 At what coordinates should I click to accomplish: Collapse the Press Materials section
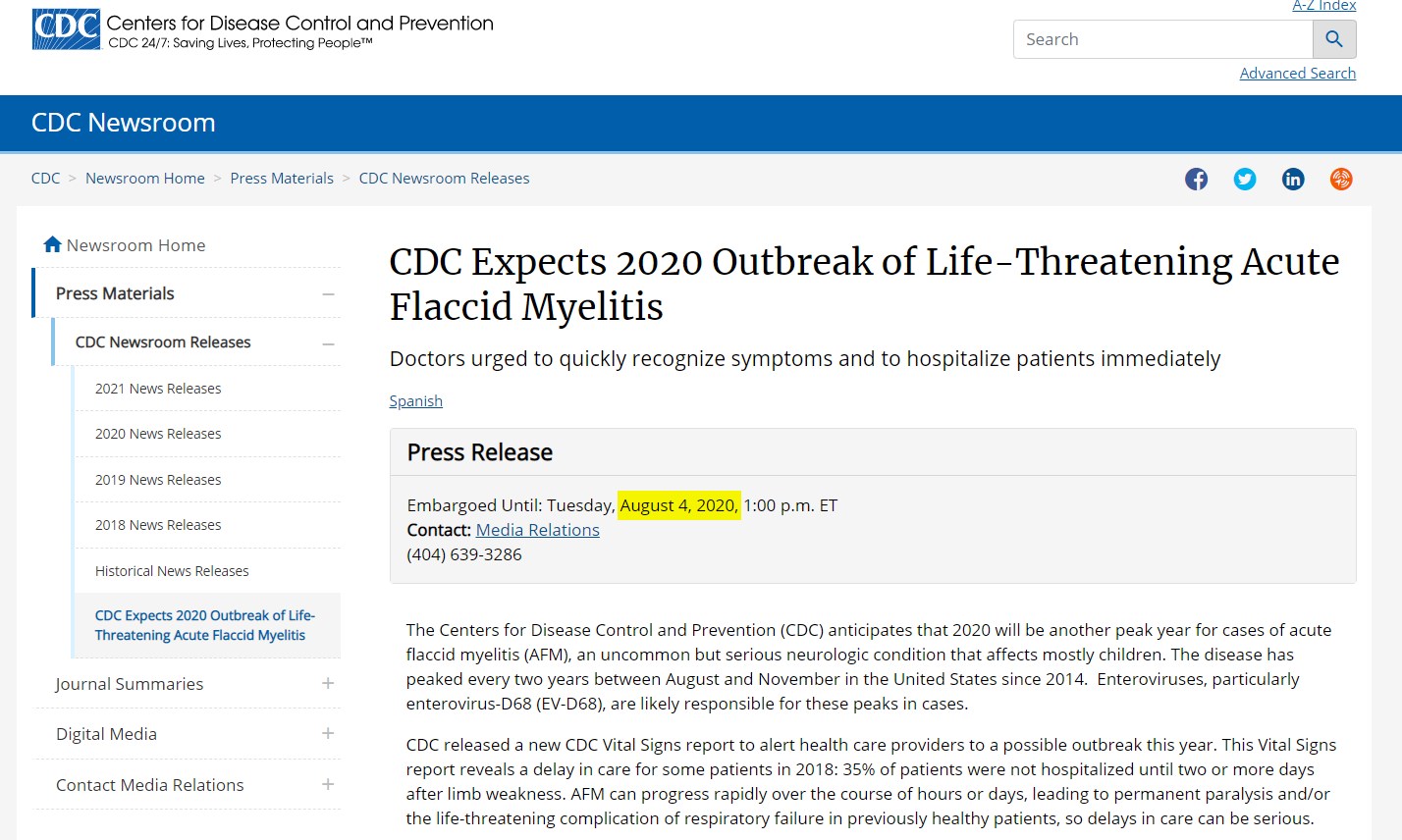click(328, 293)
